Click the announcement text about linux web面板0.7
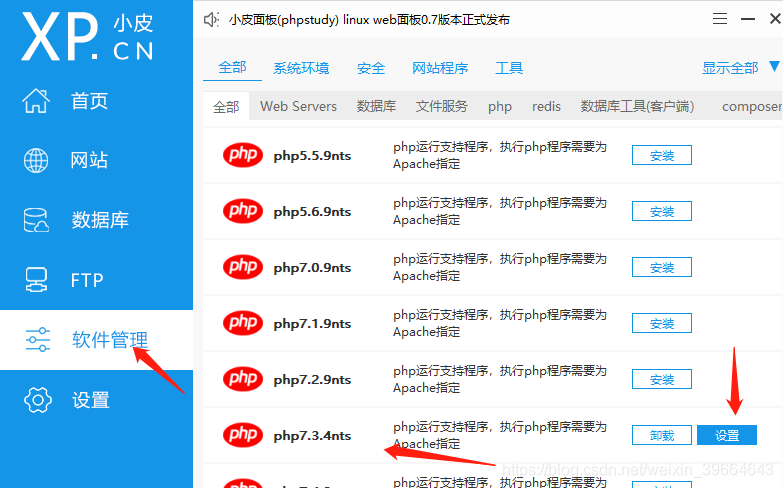The image size is (783, 488). 369,20
